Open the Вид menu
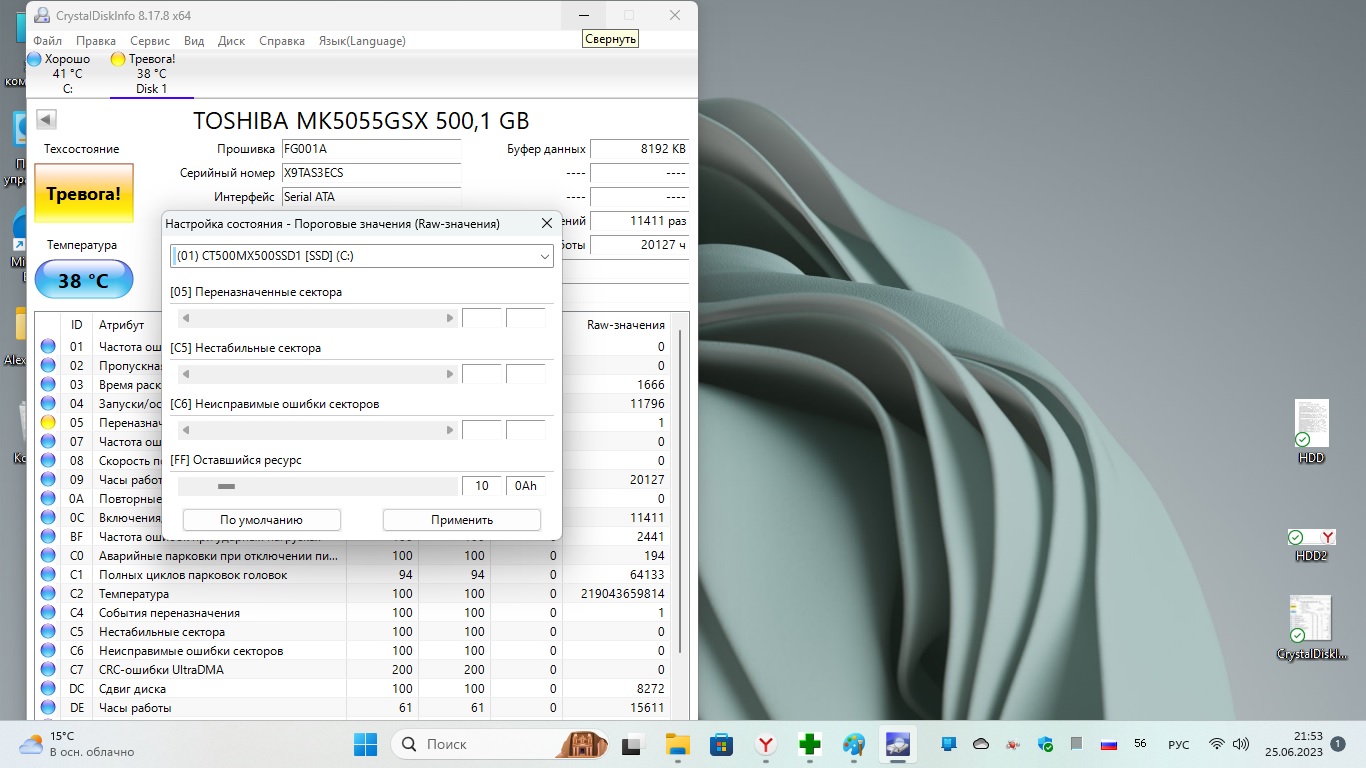The height and width of the screenshot is (768, 1366). click(x=194, y=41)
